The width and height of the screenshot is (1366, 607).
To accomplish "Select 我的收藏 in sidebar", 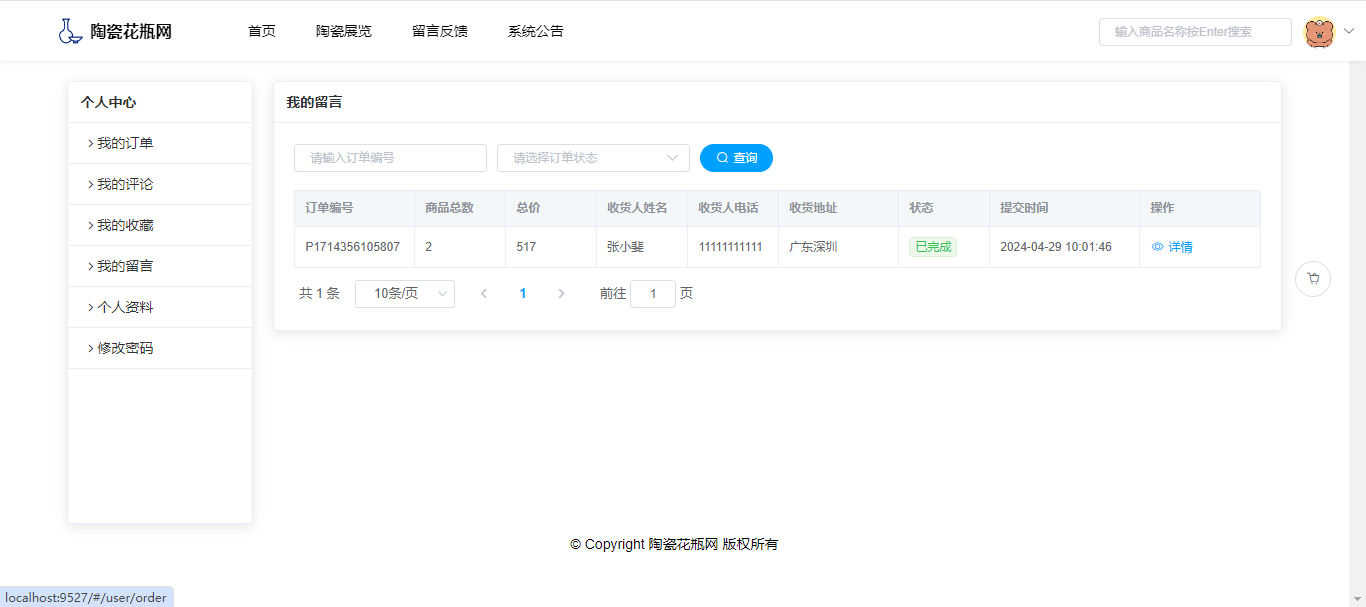I will point(125,225).
